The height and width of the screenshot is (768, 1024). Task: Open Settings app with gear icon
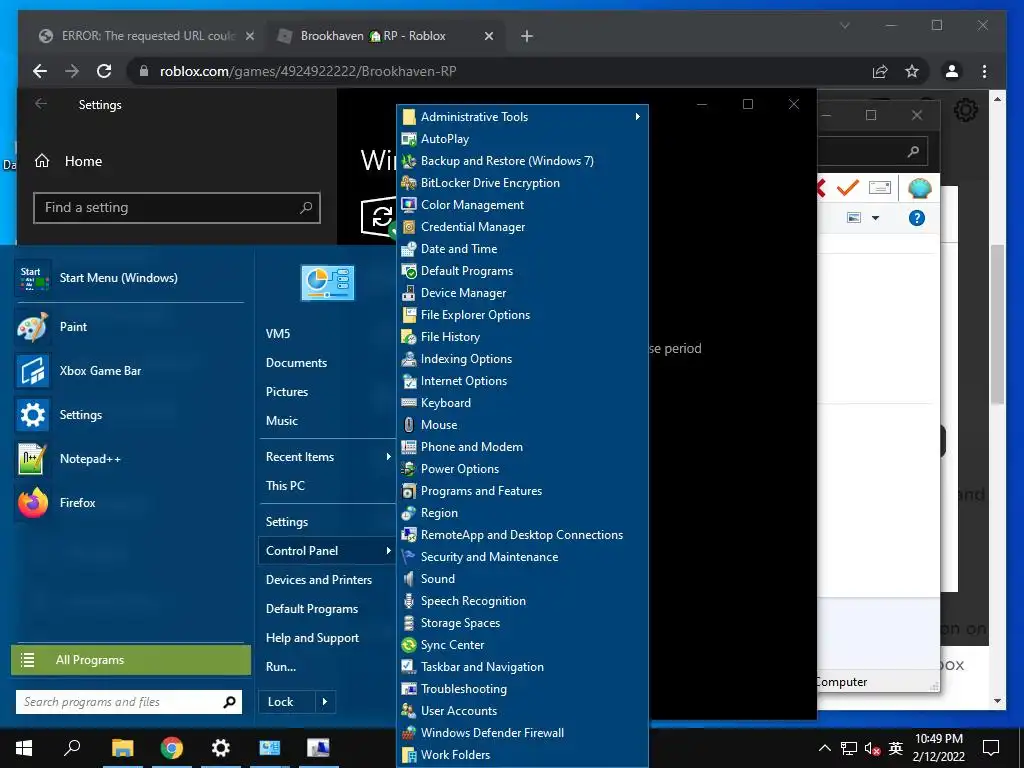point(128,415)
